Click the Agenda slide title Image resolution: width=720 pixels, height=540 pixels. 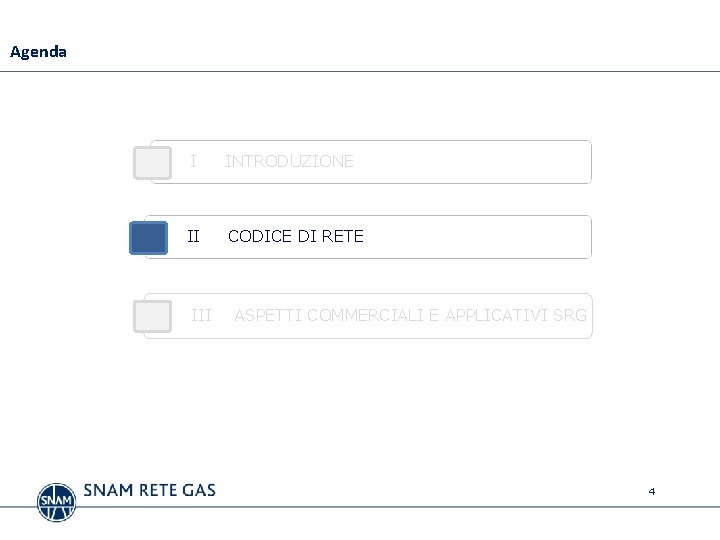(39, 52)
